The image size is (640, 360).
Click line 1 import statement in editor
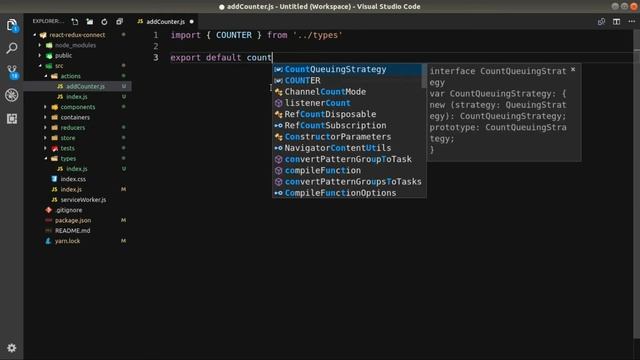tap(256, 36)
